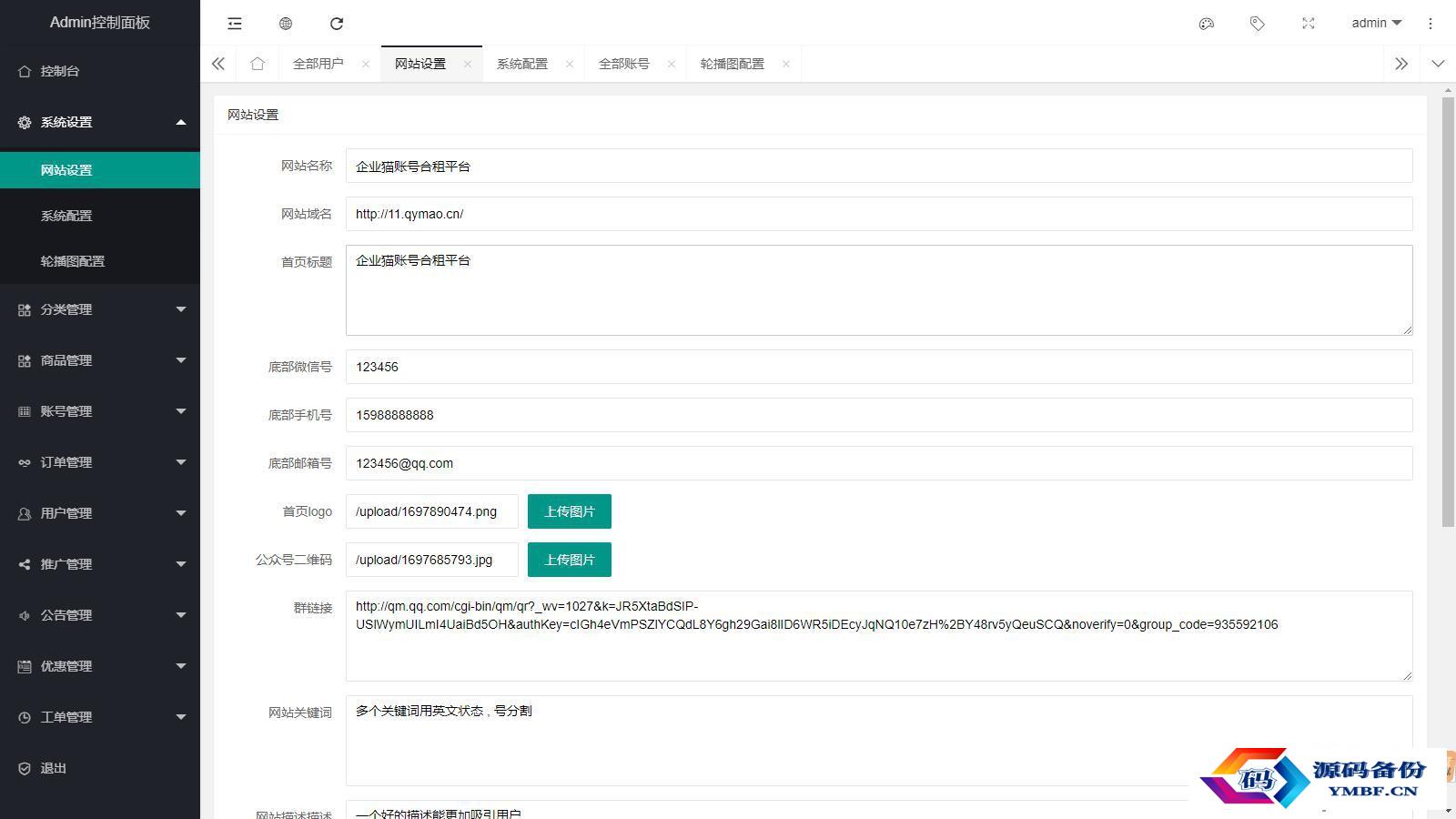Open the tab actions dropdown chevron
This screenshot has height=819, width=1456.
coord(1438,64)
